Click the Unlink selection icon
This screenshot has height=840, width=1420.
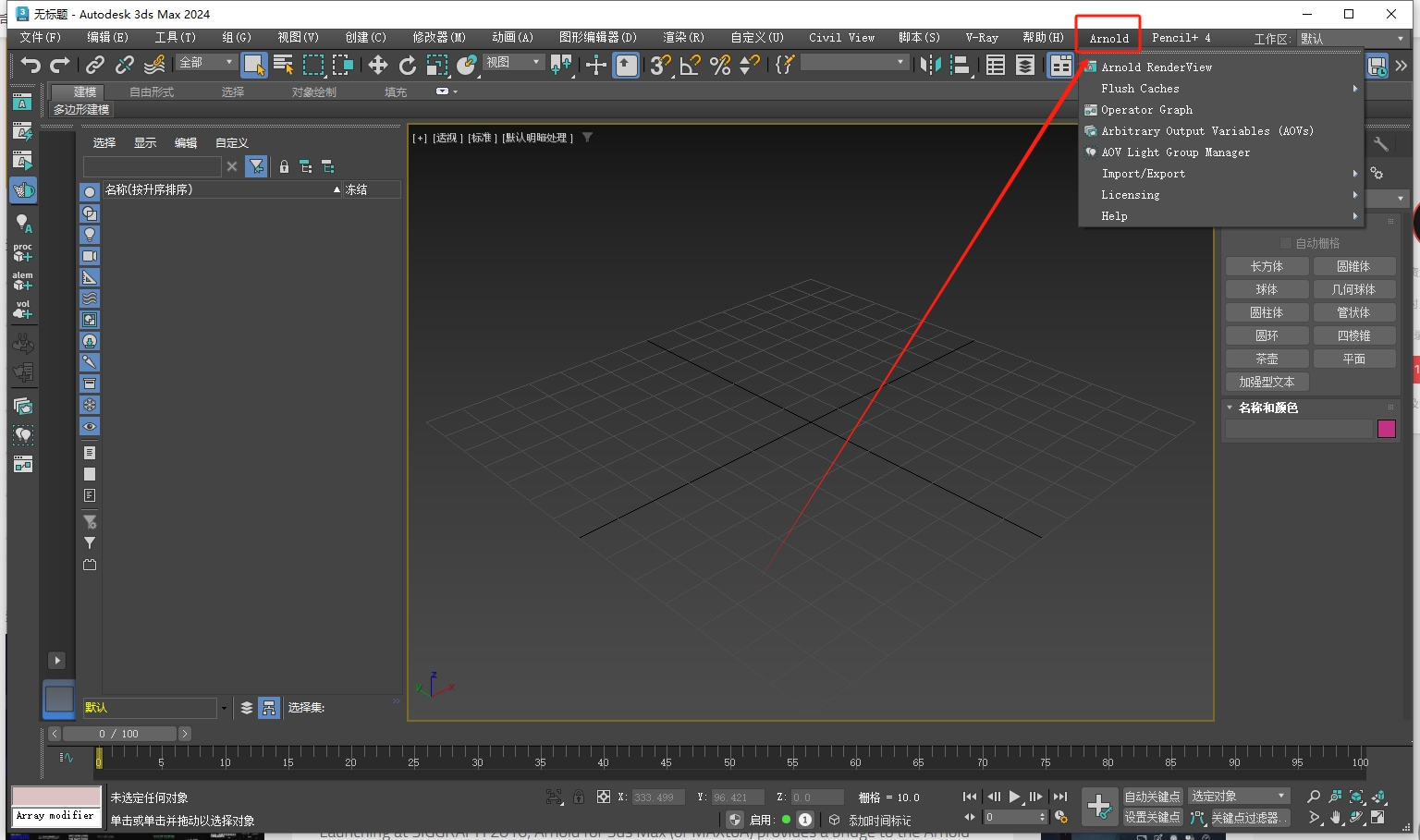pyautogui.click(x=124, y=65)
